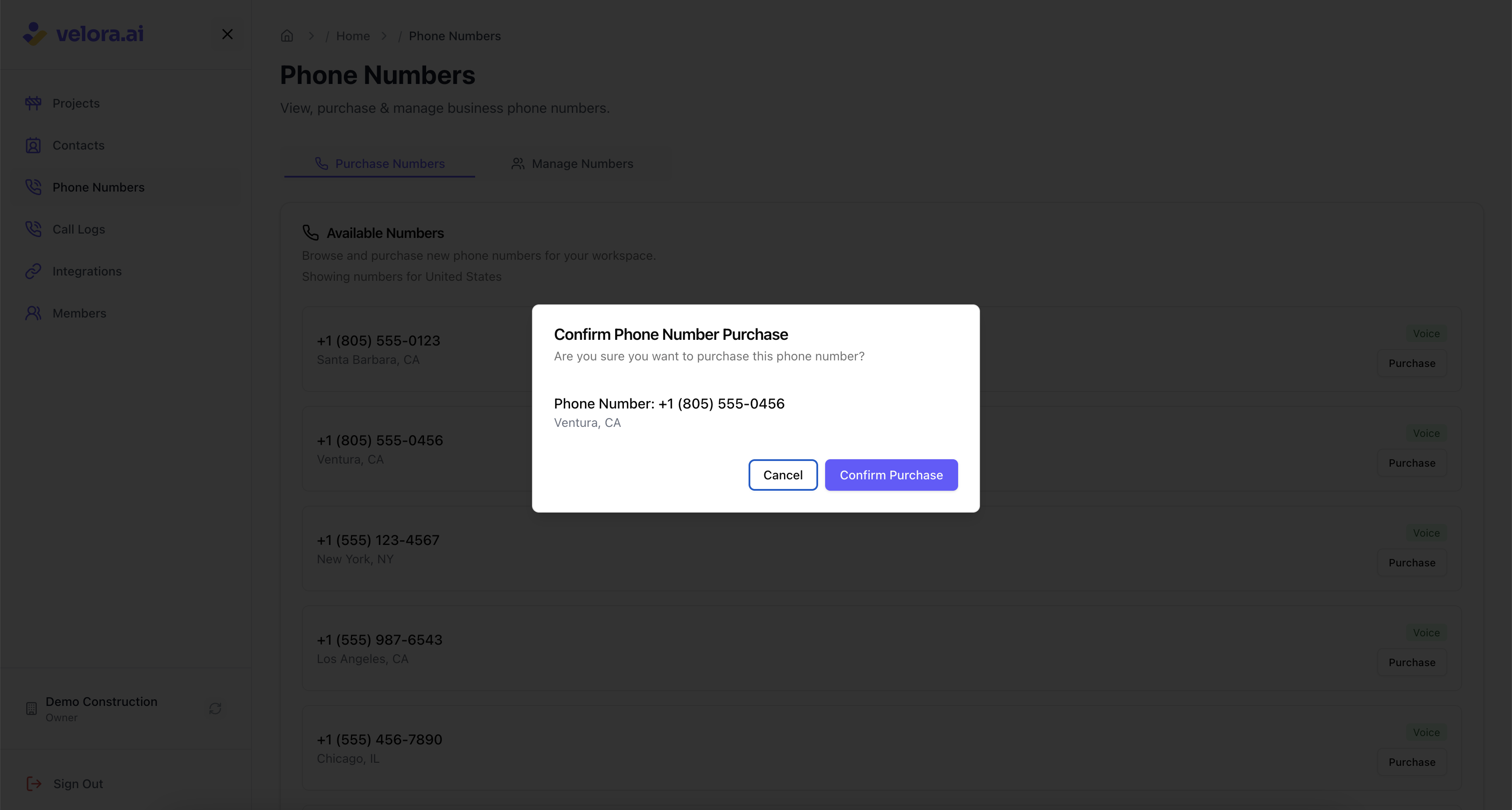Click the Sign Out icon
This screenshot has height=810, width=1512.
coord(34,784)
